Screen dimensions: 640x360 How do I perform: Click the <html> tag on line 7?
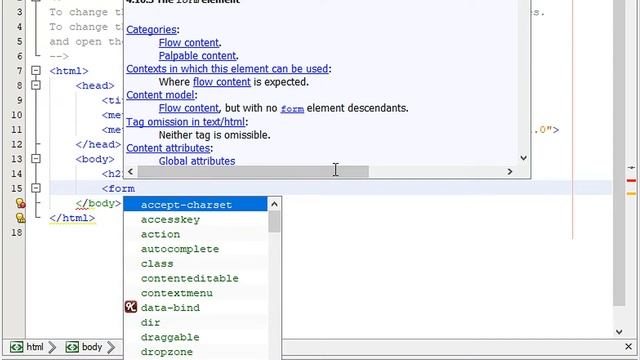point(69,71)
